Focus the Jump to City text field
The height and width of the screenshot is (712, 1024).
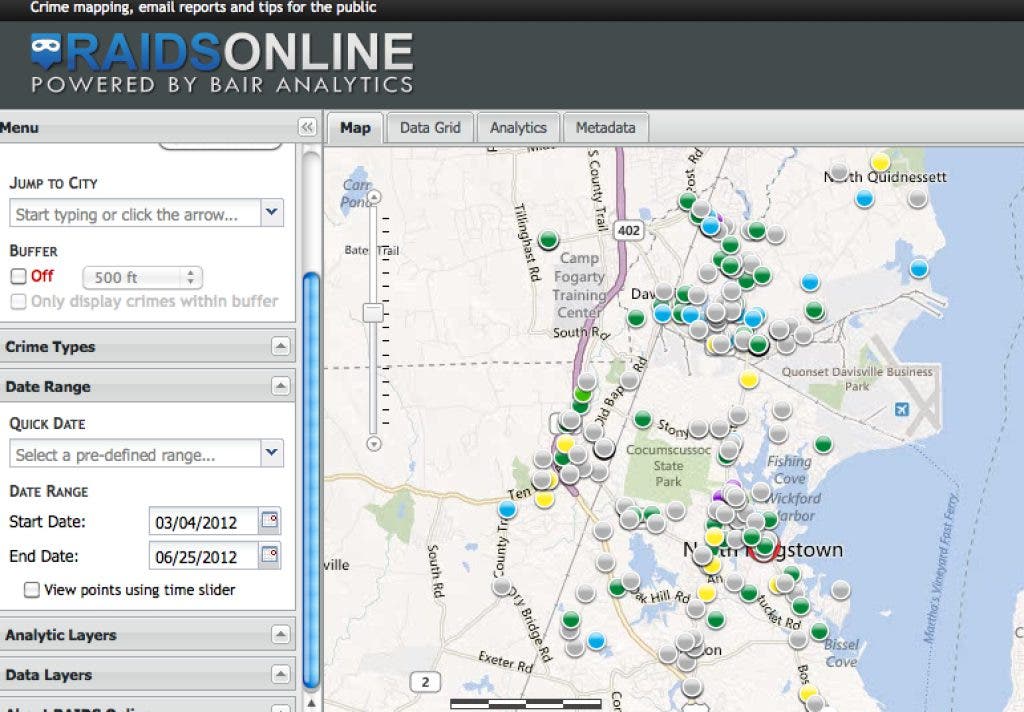[135, 214]
